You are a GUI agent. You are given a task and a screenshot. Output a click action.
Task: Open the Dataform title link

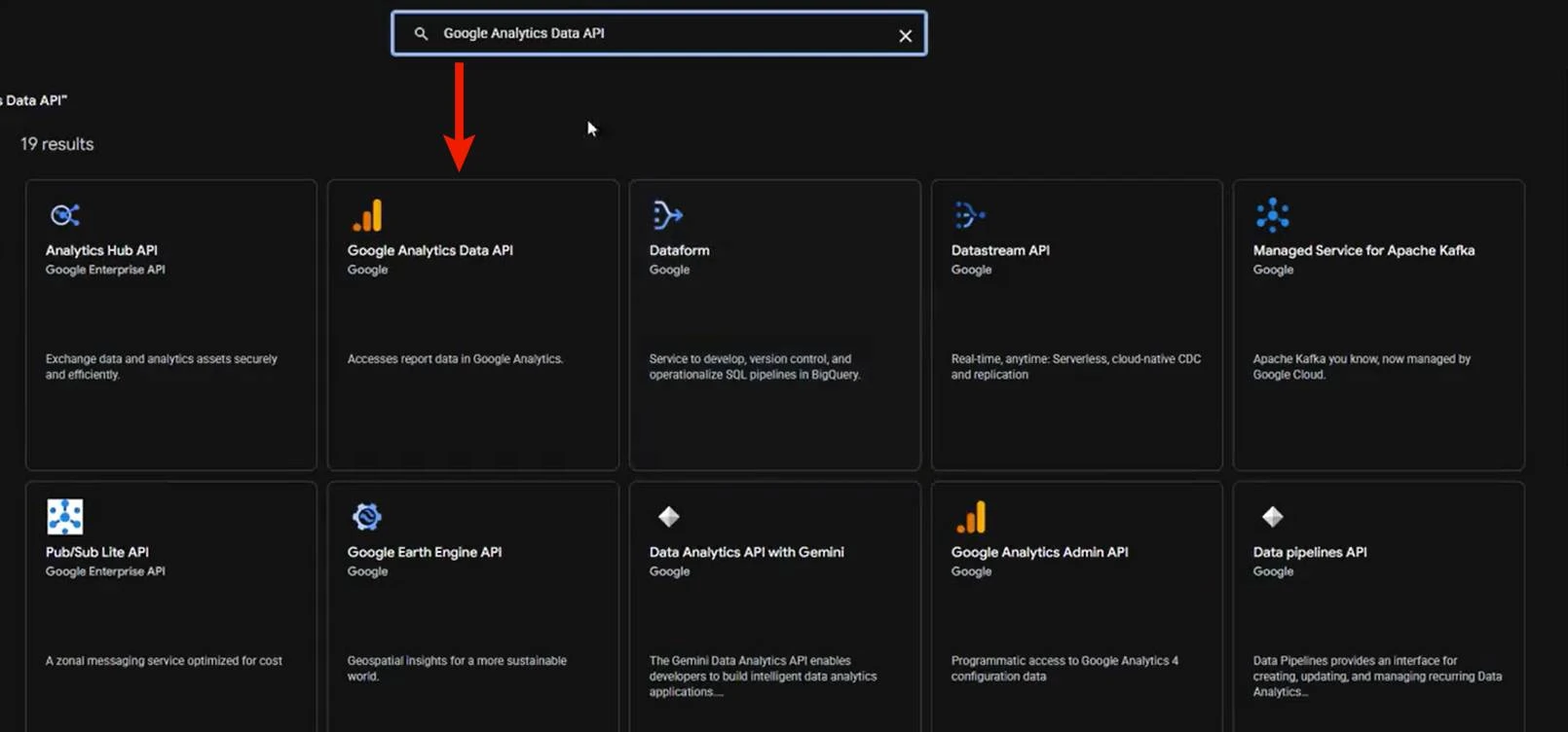tap(679, 250)
